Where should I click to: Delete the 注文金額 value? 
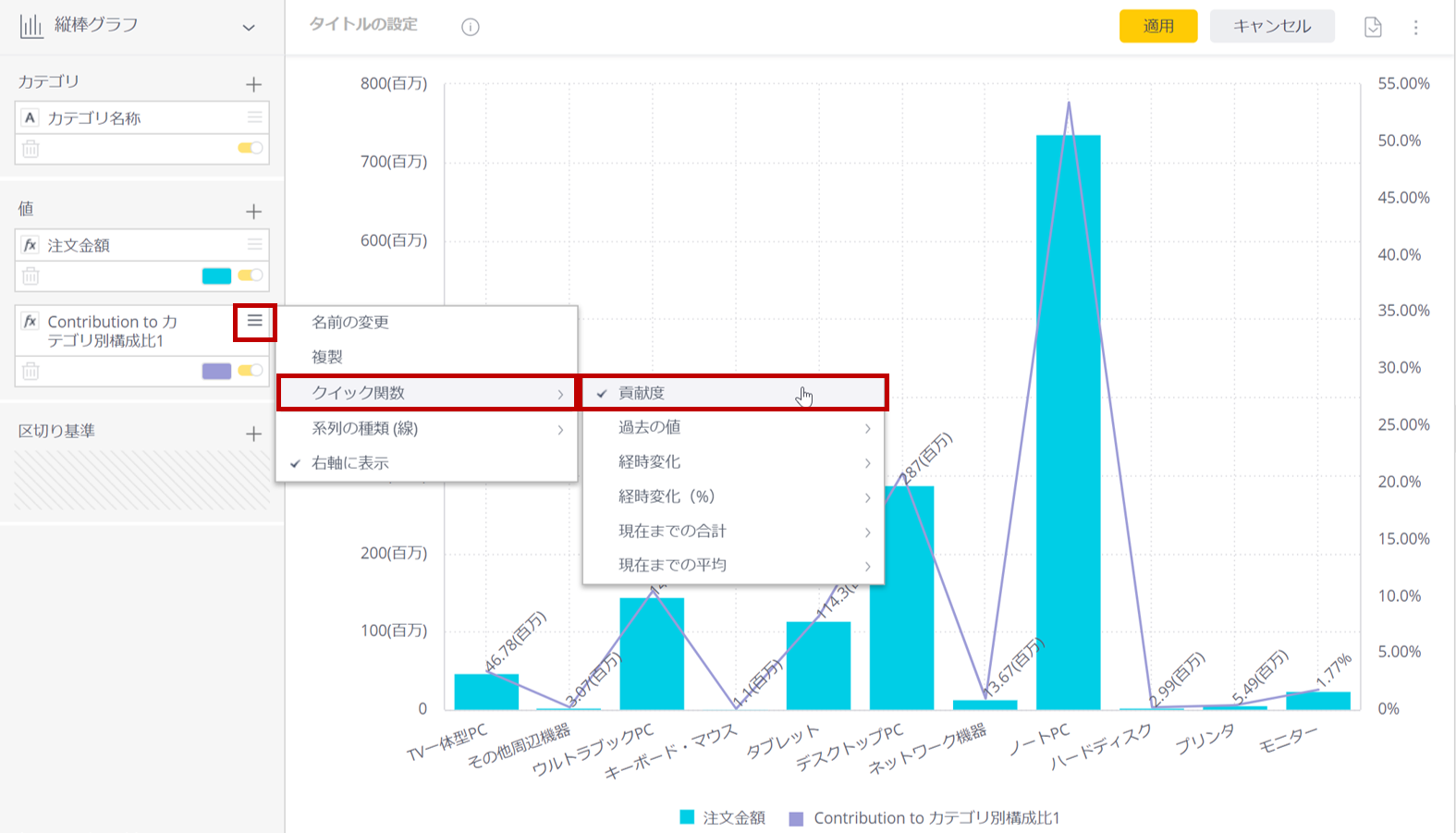coord(31,276)
